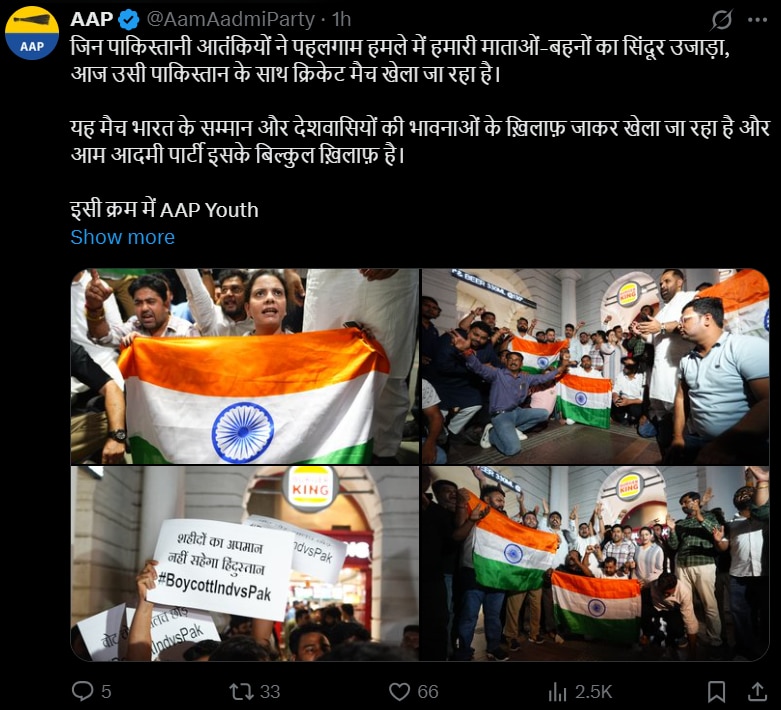Open the Grok explain icon
The image size is (781, 710).
(x=721, y=20)
